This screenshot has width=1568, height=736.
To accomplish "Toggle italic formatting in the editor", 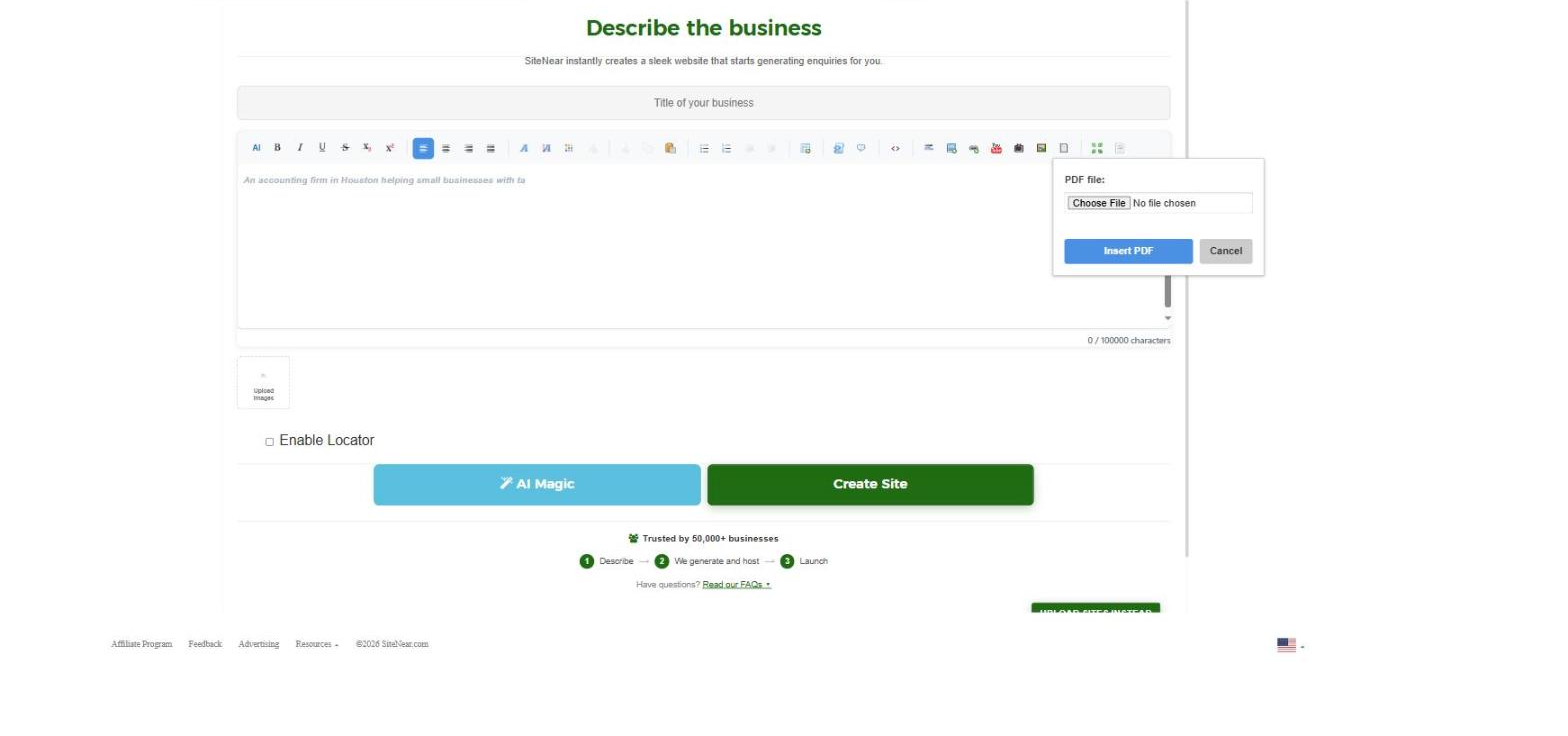I will coord(300,148).
